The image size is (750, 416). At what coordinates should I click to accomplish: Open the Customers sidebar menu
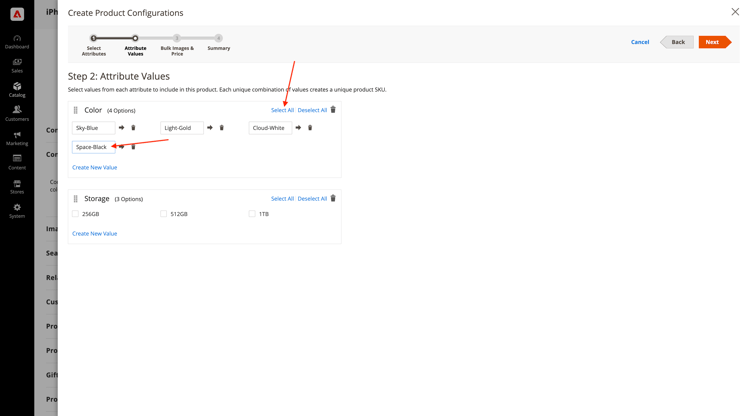click(x=17, y=113)
